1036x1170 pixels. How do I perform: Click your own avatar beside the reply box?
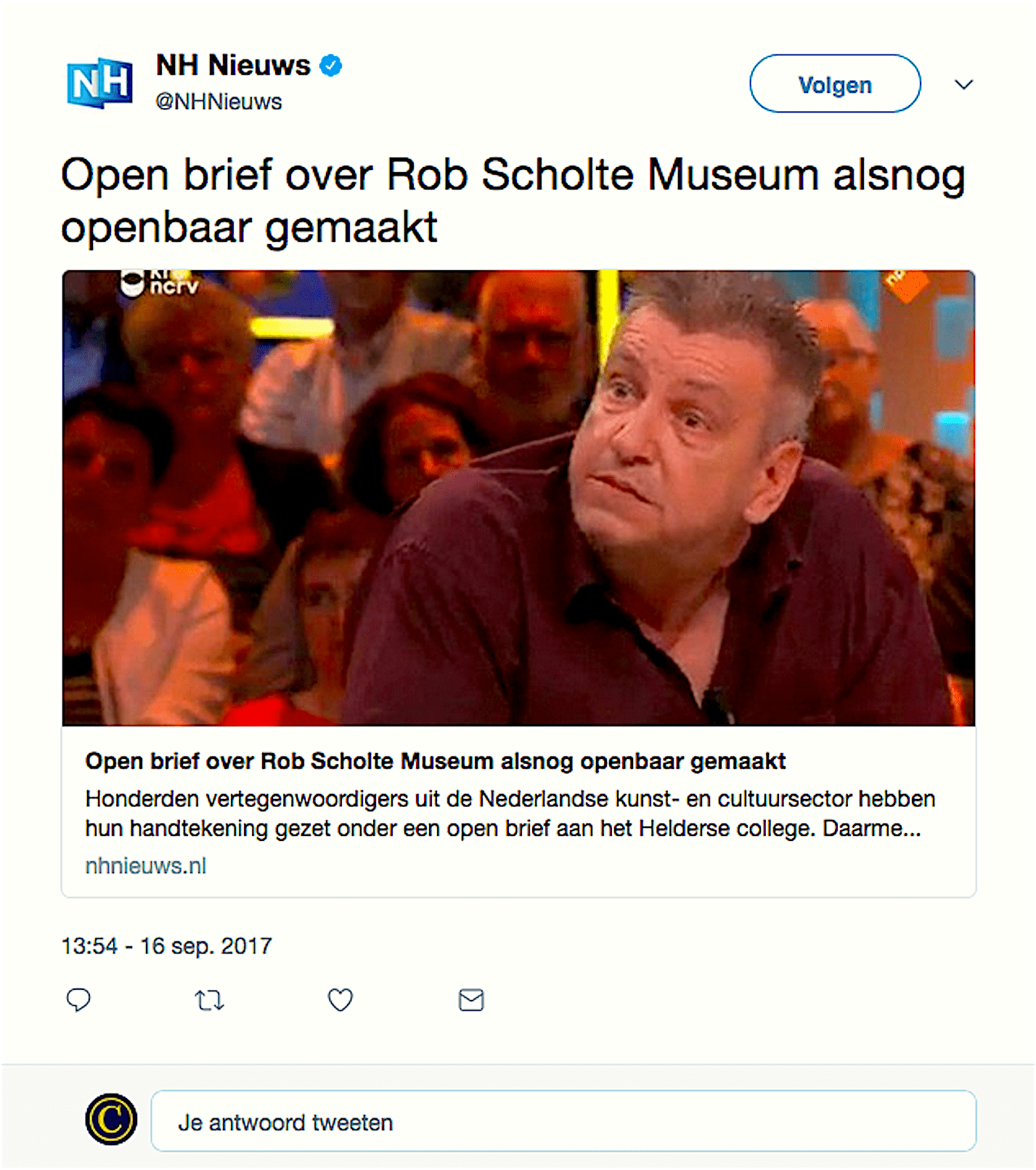(x=111, y=1119)
